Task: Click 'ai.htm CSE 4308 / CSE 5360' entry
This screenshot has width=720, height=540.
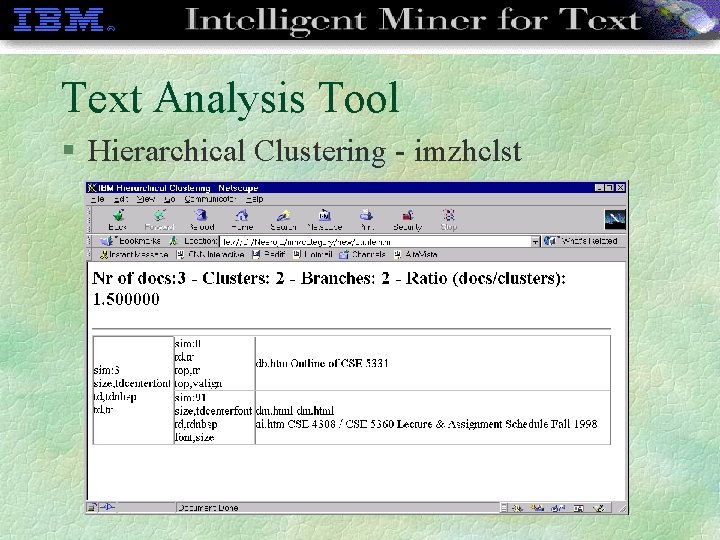Action: [426, 424]
